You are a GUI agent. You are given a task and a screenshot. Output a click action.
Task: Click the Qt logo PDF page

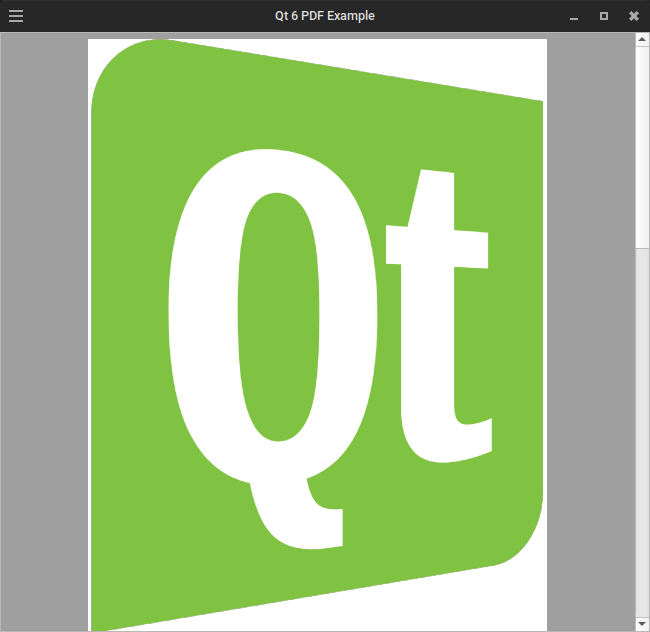point(317,335)
